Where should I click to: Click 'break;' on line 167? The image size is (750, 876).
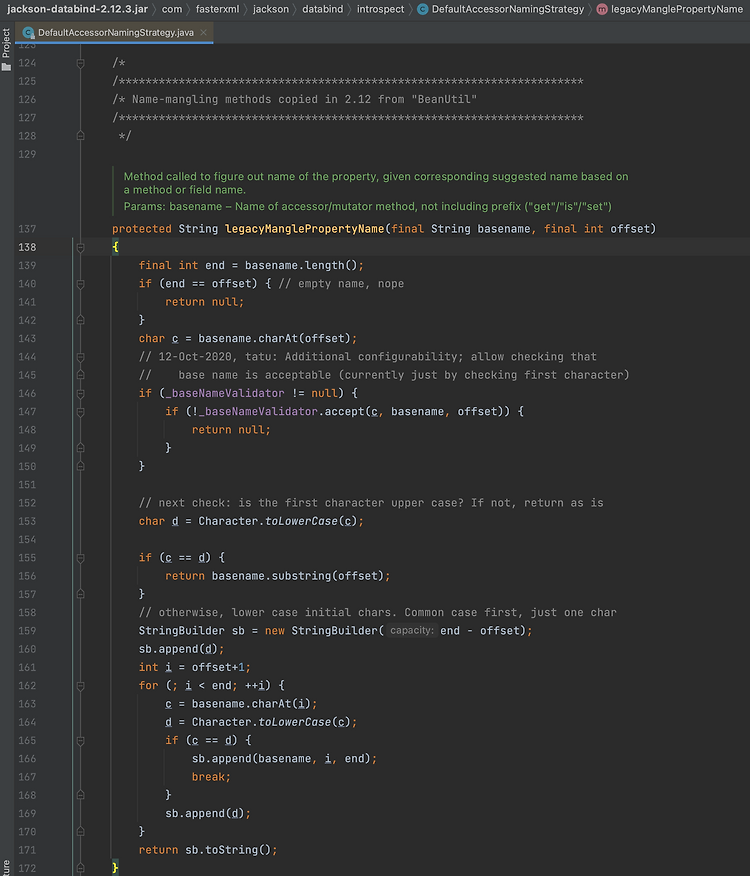(x=211, y=777)
